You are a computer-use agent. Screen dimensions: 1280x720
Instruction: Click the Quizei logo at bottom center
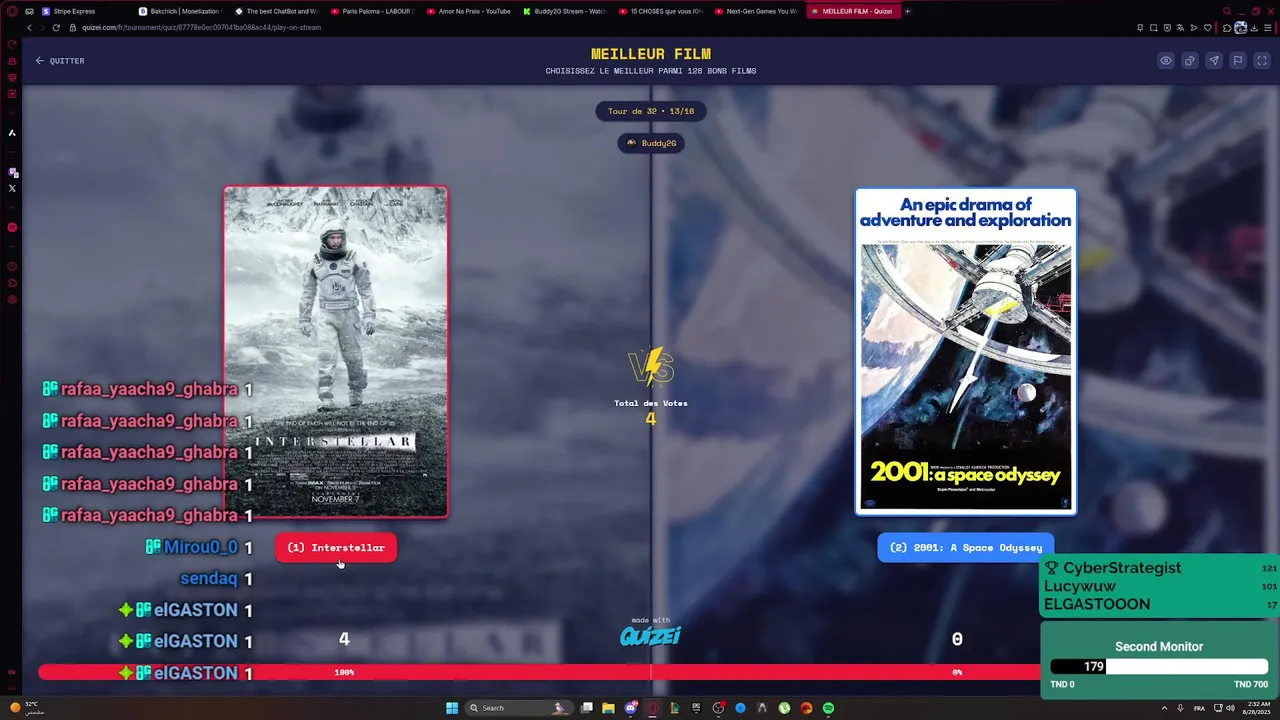pyautogui.click(x=650, y=636)
